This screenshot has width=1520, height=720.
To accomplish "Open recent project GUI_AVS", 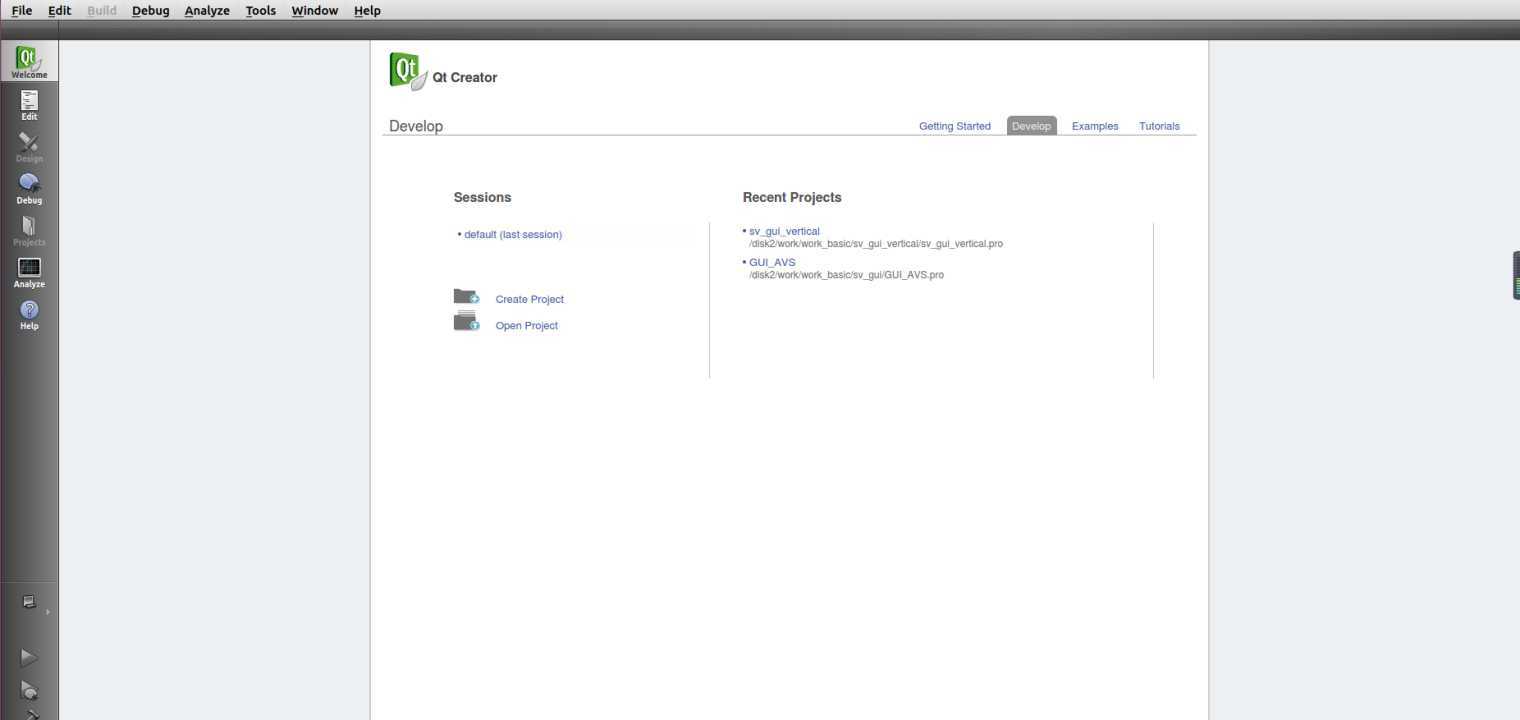I will coord(772,262).
